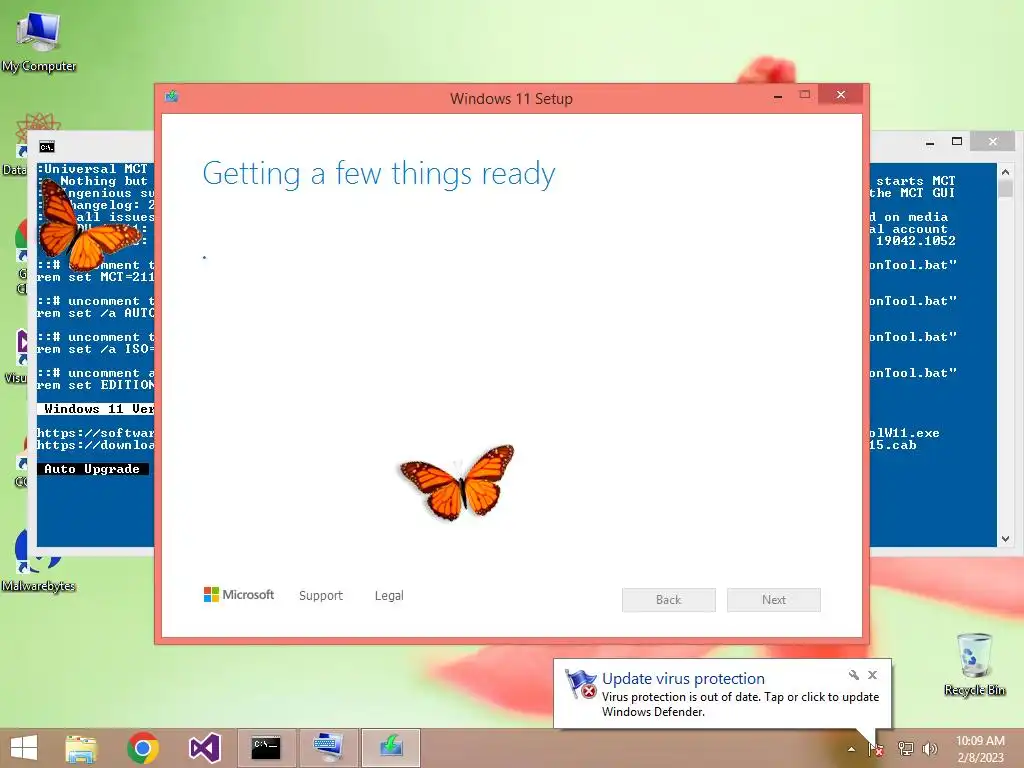Viewport: 1024px width, 768px height.
Task: Click the console scrollbar thumb
Action: click(x=1006, y=189)
